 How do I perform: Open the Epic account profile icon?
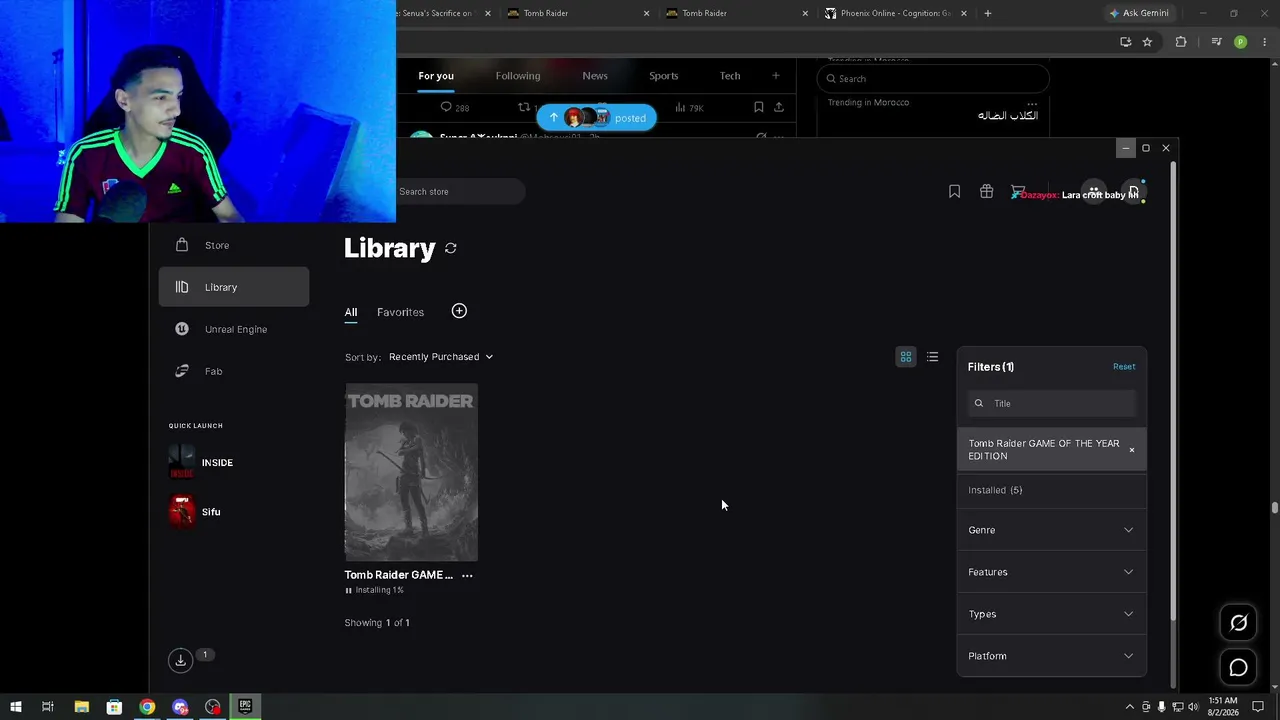(1133, 192)
